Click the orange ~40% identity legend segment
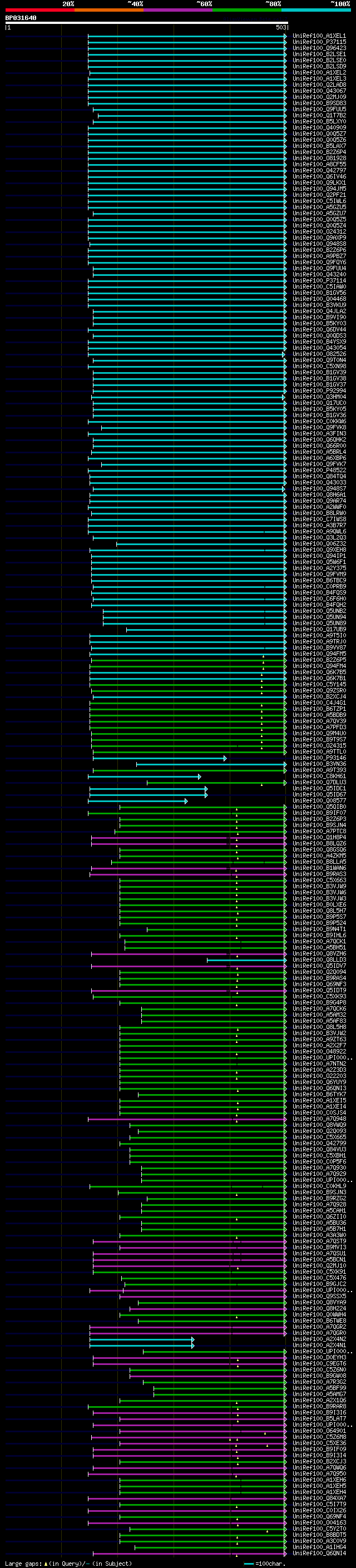The width and height of the screenshot is (356, 1568). (x=109, y=10)
